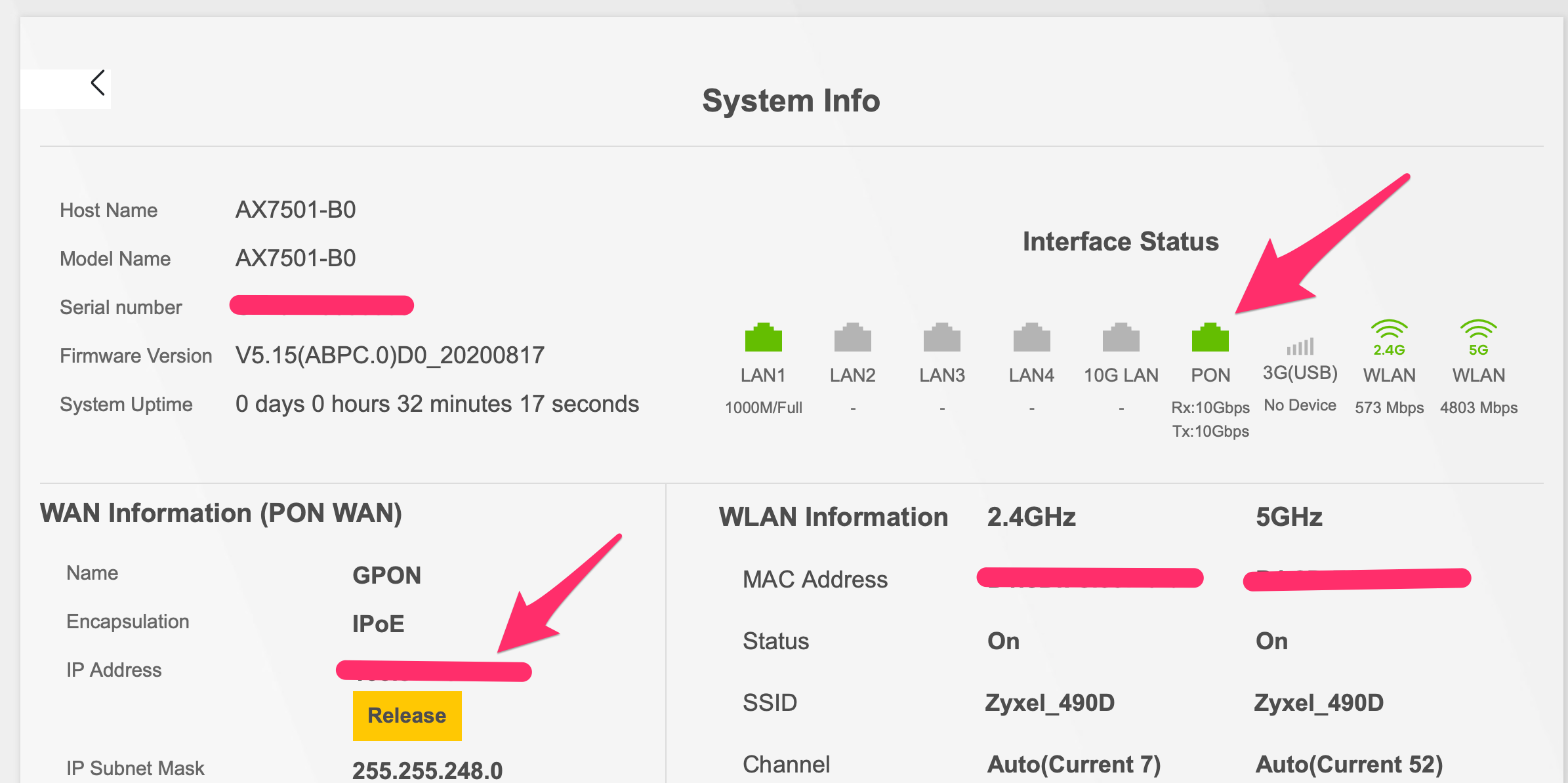The image size is (1568, 783).
Task: Click the green LAN1 connected icon
Action: point(764,338)
